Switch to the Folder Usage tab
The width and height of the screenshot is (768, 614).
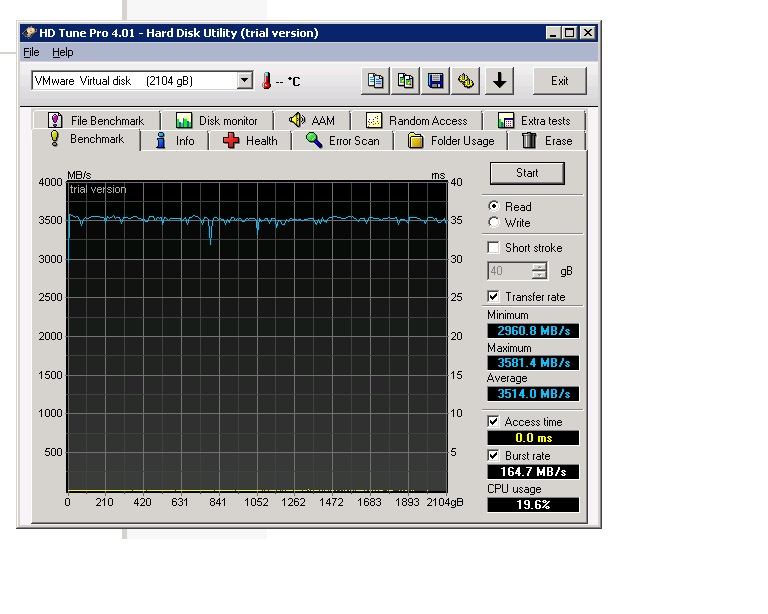coord(451,141)
